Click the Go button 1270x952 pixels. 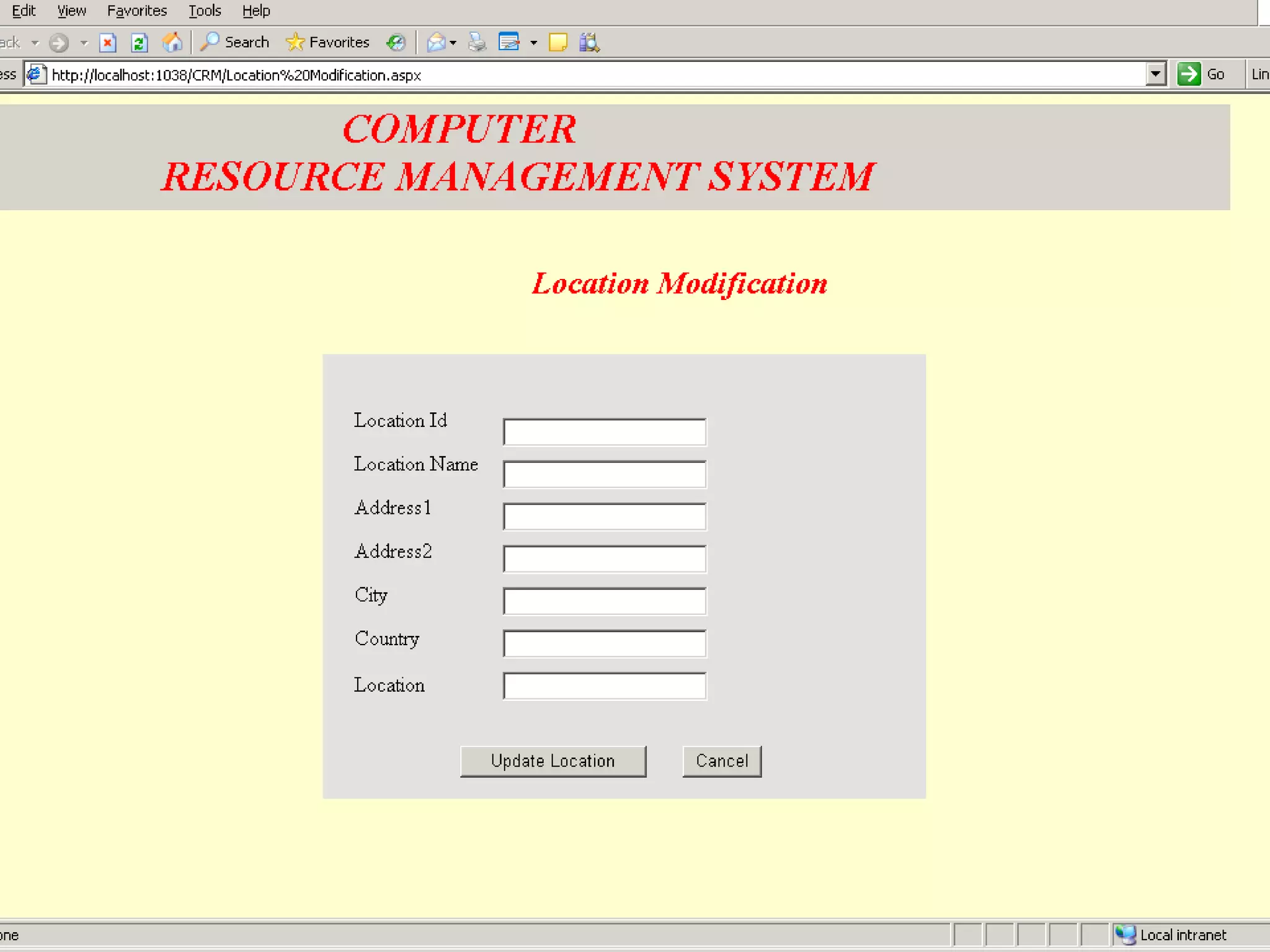click(1202, 74)
